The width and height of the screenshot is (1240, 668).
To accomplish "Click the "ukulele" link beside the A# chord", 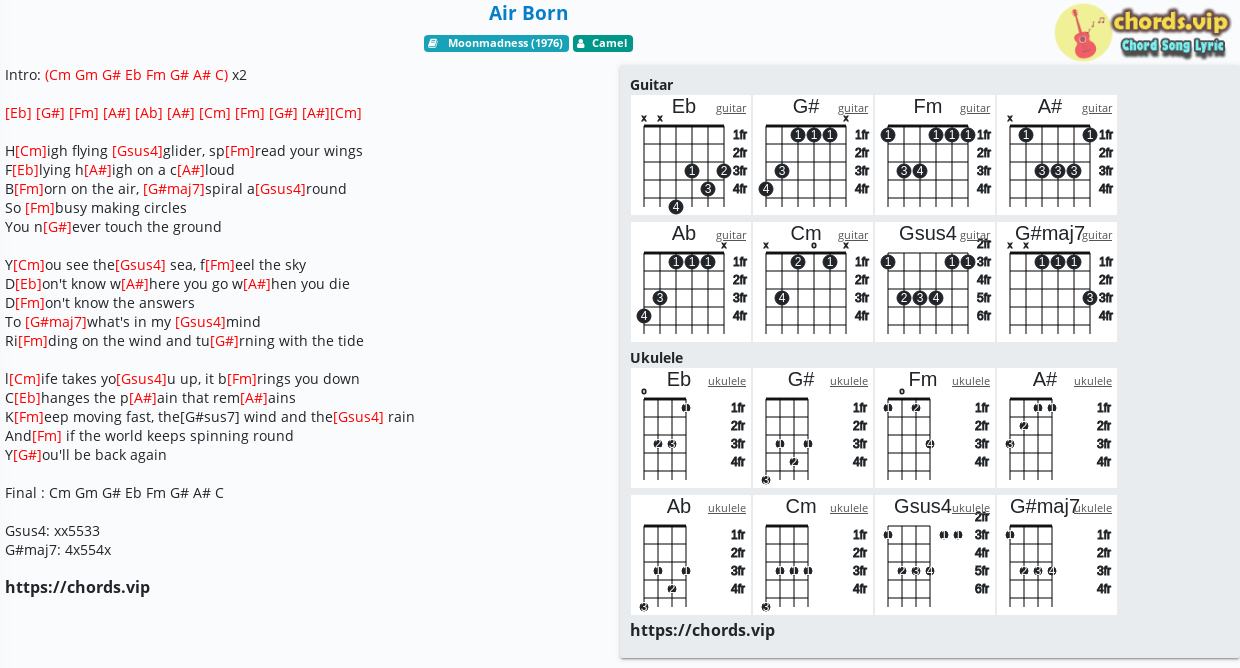I will pyautogui.click(x=1093, y=381).
